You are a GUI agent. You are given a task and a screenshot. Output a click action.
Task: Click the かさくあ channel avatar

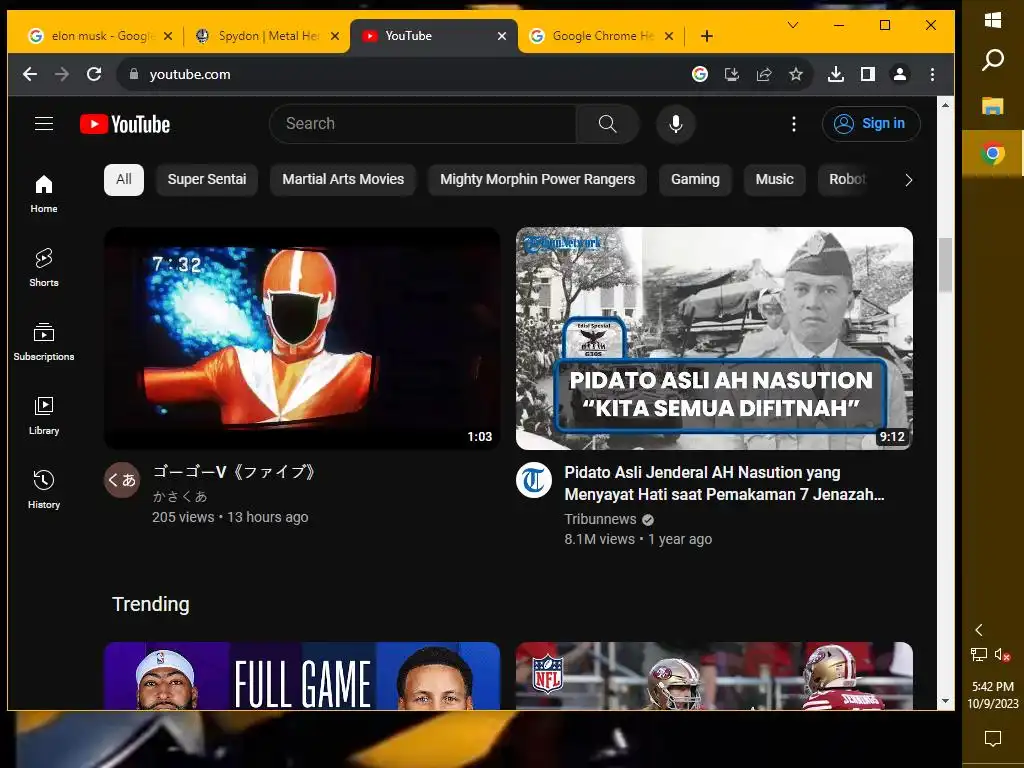click(x=122, y=480)
